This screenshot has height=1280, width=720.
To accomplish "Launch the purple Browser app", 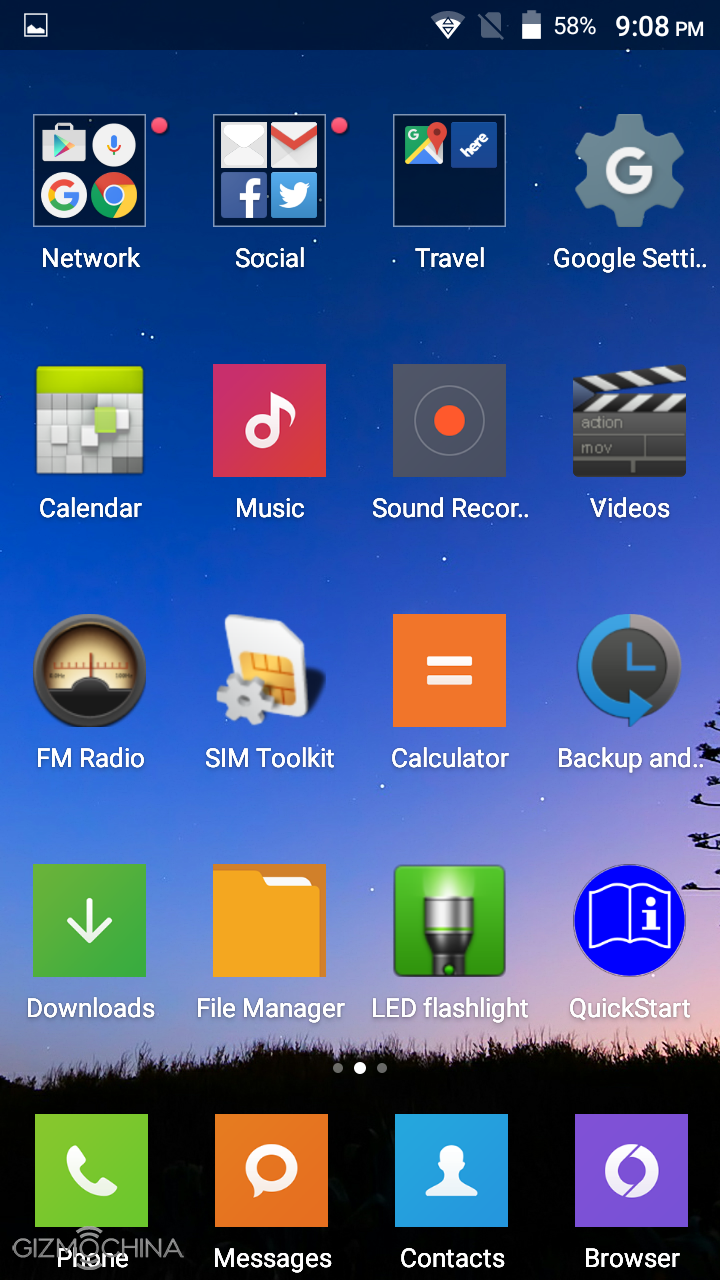I will click(631, 1170).
